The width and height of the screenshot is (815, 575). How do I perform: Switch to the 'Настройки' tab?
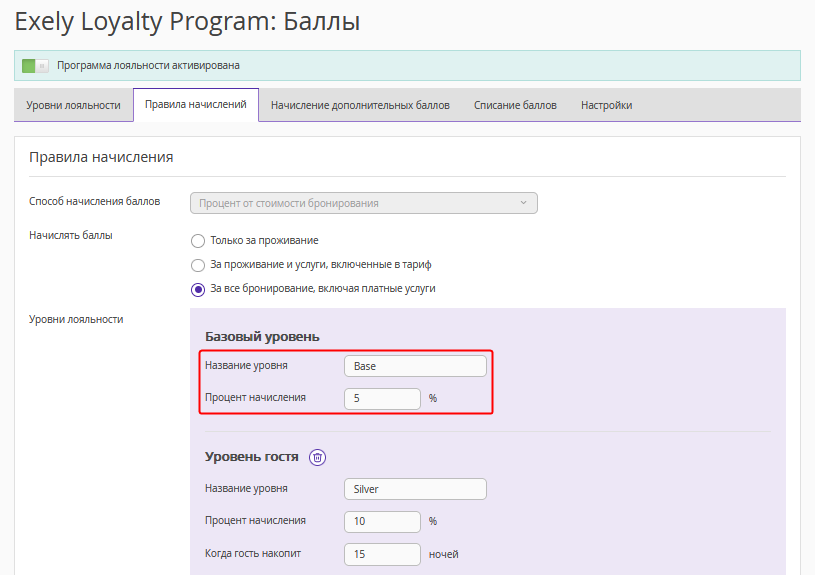[x=607, y=106]
